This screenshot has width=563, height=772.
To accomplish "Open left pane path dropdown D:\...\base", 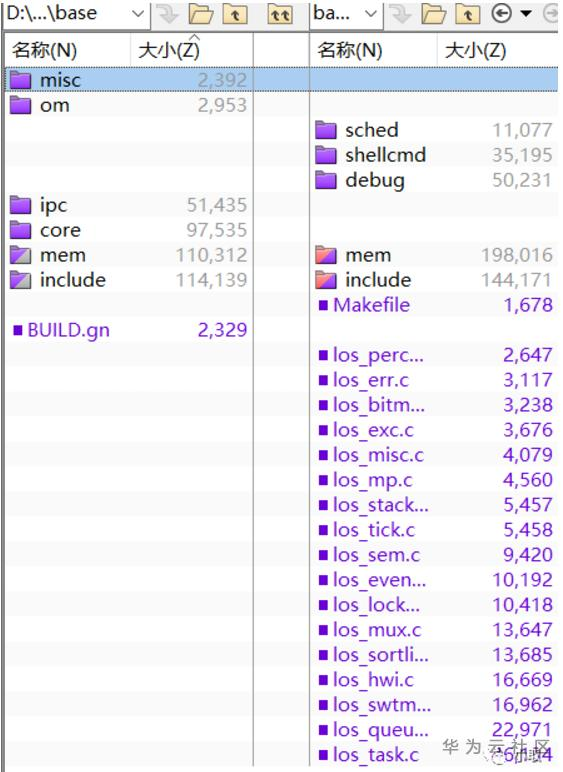I will pyautogui.click(x=137, y=14).
